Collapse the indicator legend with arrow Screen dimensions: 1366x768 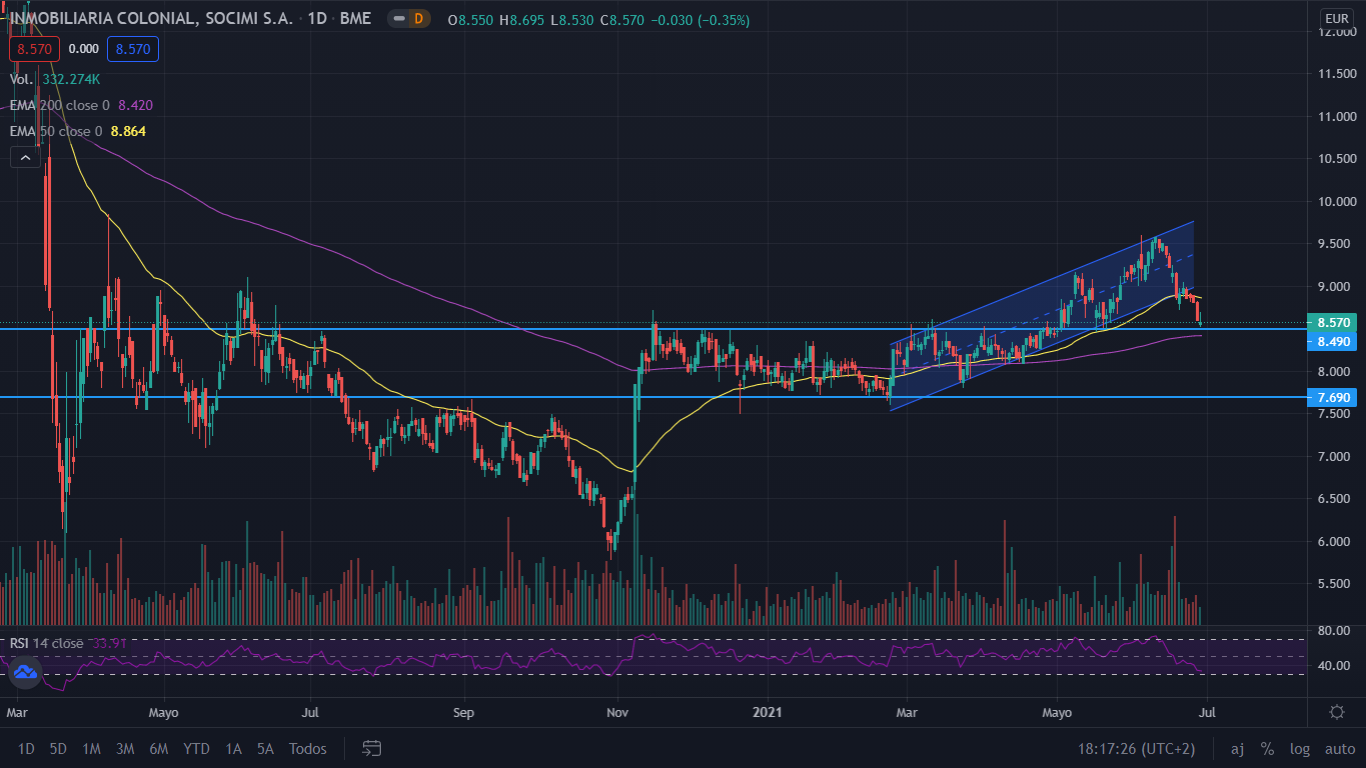click(x=25, y=157)
